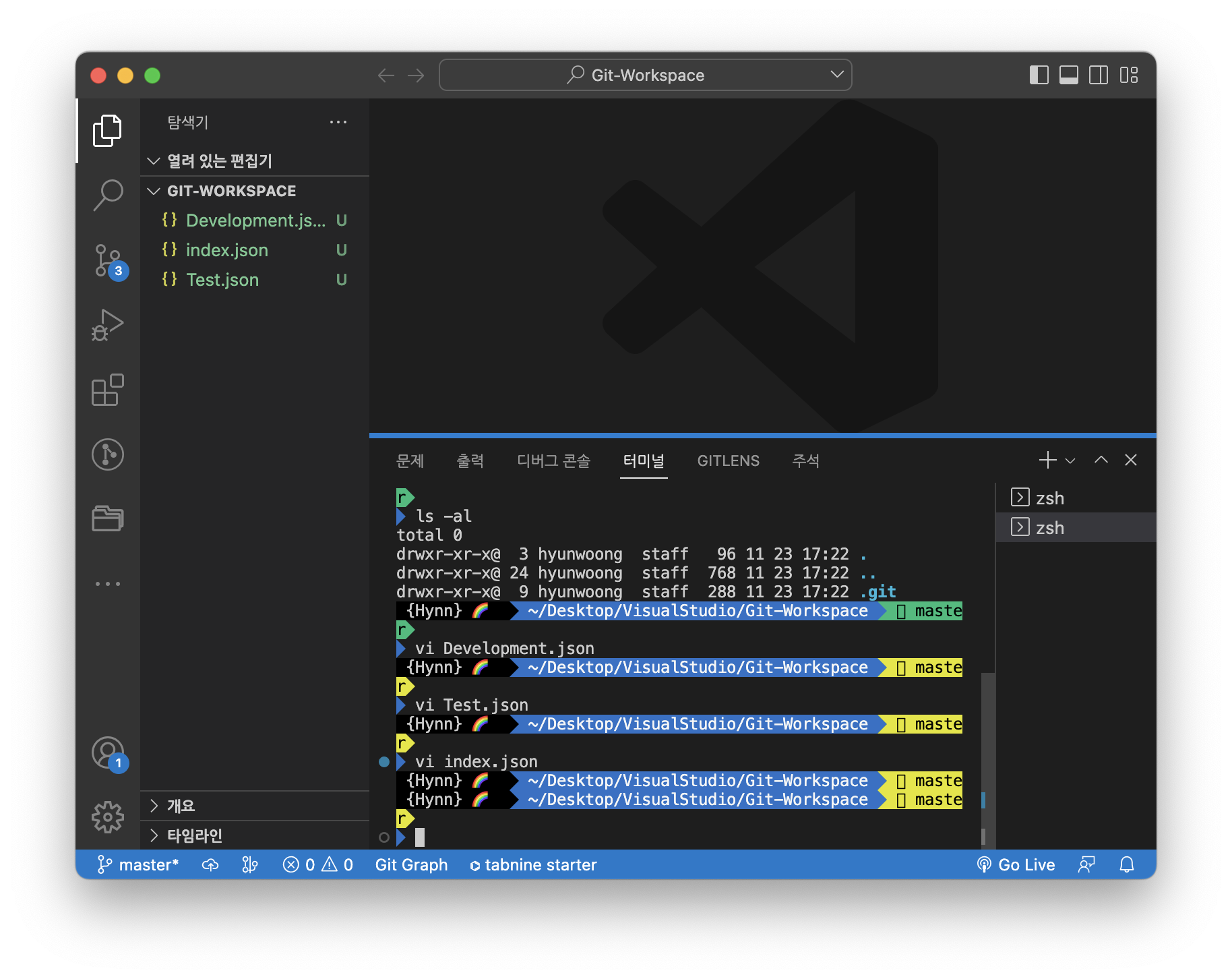Open Explorer views and more actions menu
This screenshot has height=979, width=1232.
[x=338, y=122]
